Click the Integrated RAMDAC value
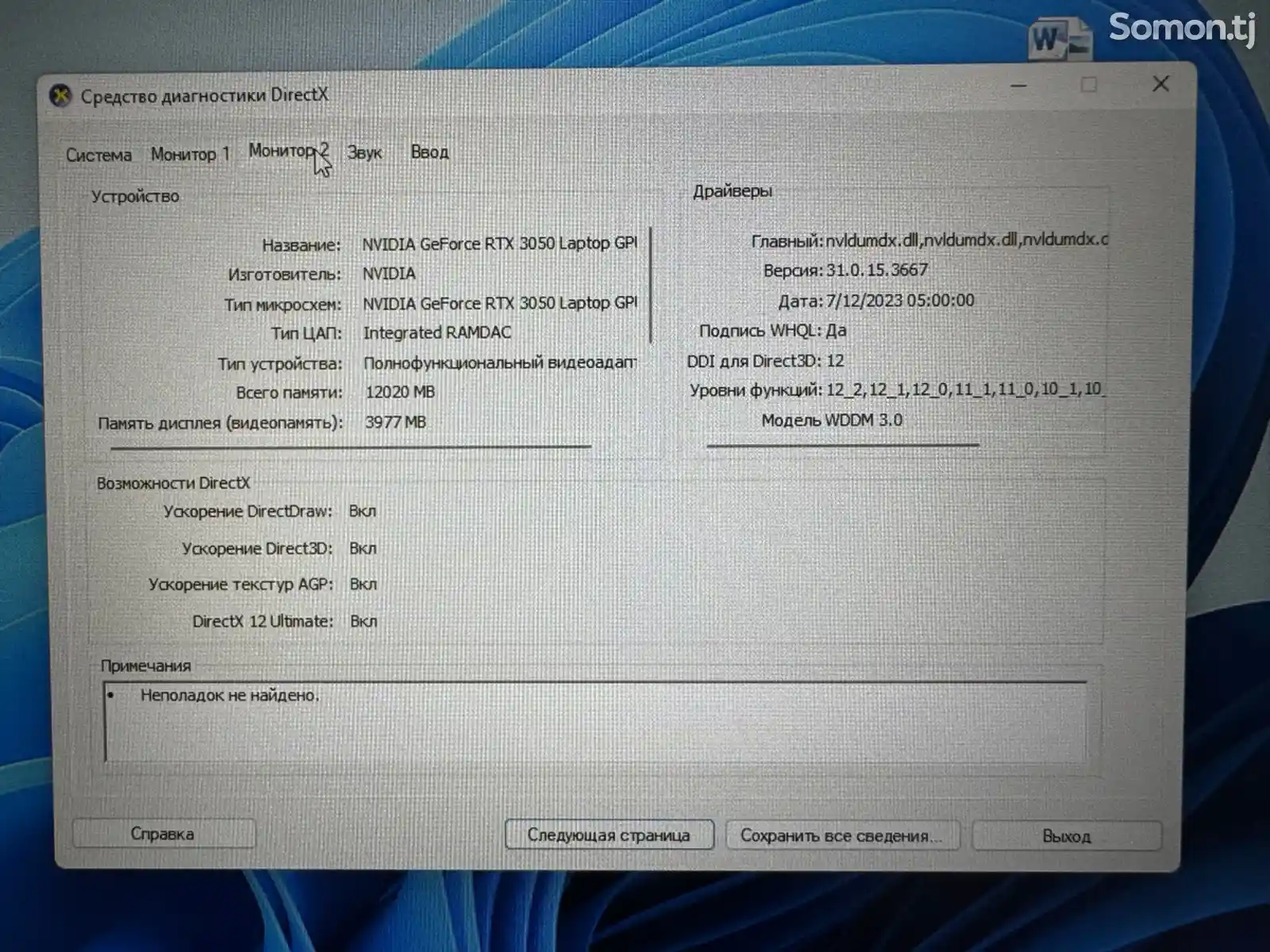The image size is (1270, 952). pyautogui.click(x=437, y=333)
